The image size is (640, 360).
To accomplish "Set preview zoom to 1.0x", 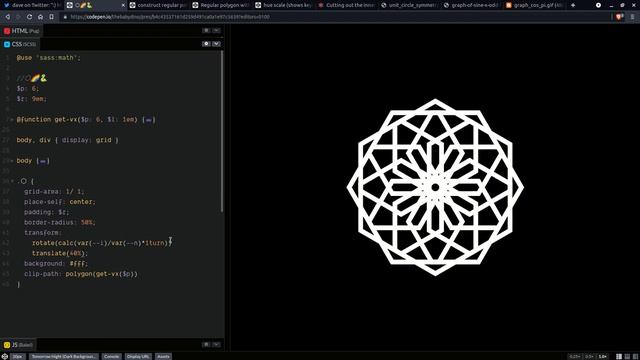I will click(603, 356).
